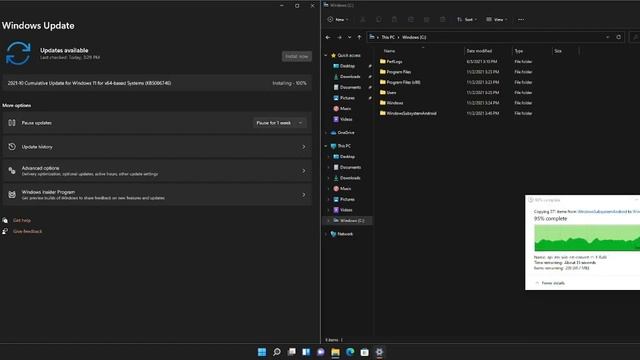Image resolution: width=640 pixels, height=360 pixels.
Task: Open Widgets icon on taskbar
Action: [306, 352]
